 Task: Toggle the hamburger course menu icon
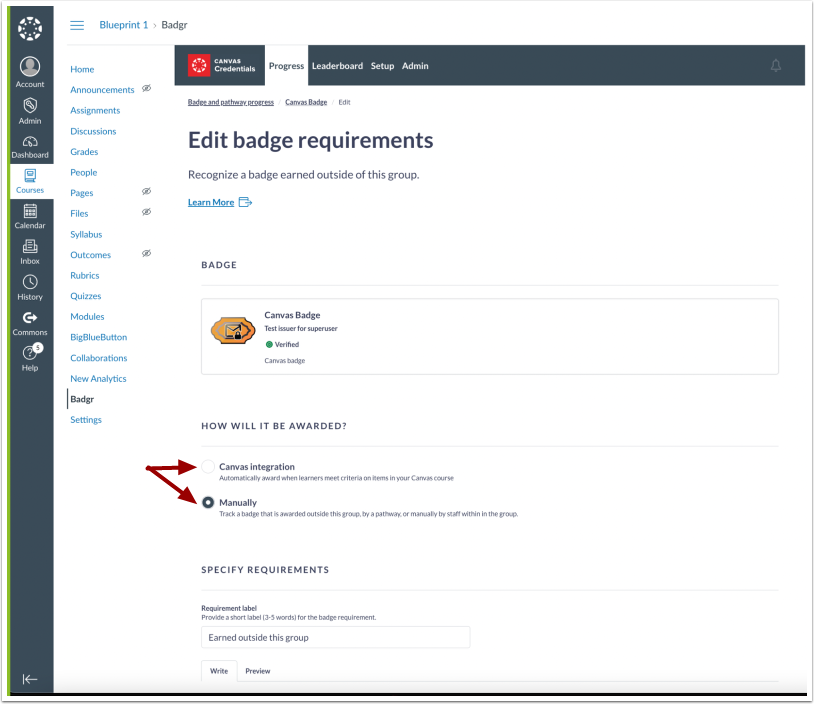click(x=77, y=25)
